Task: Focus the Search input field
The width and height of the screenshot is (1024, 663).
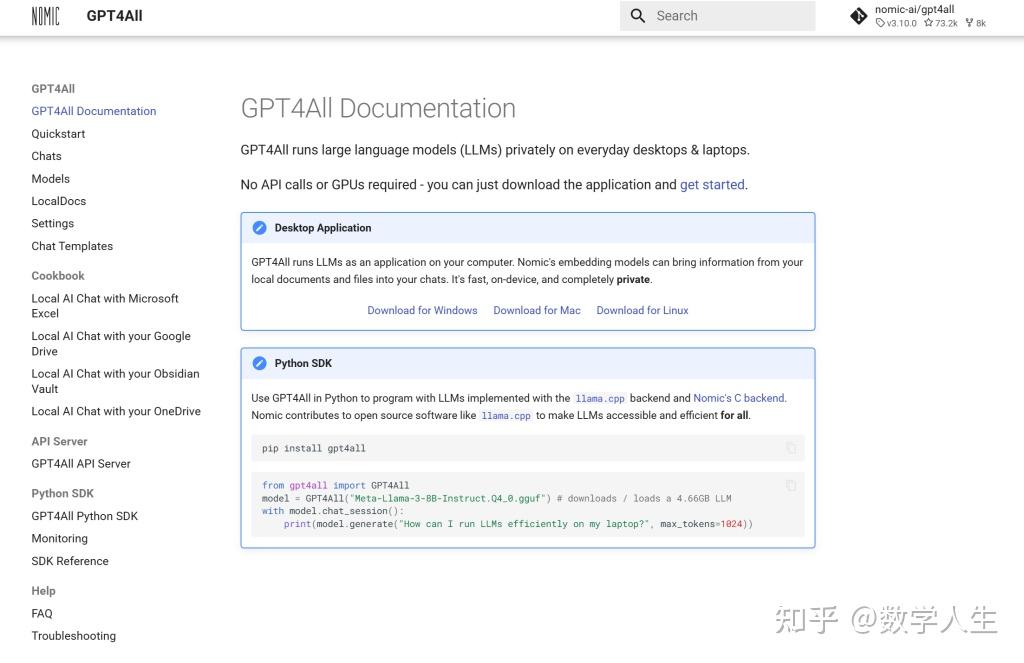Action: [717, 16]
